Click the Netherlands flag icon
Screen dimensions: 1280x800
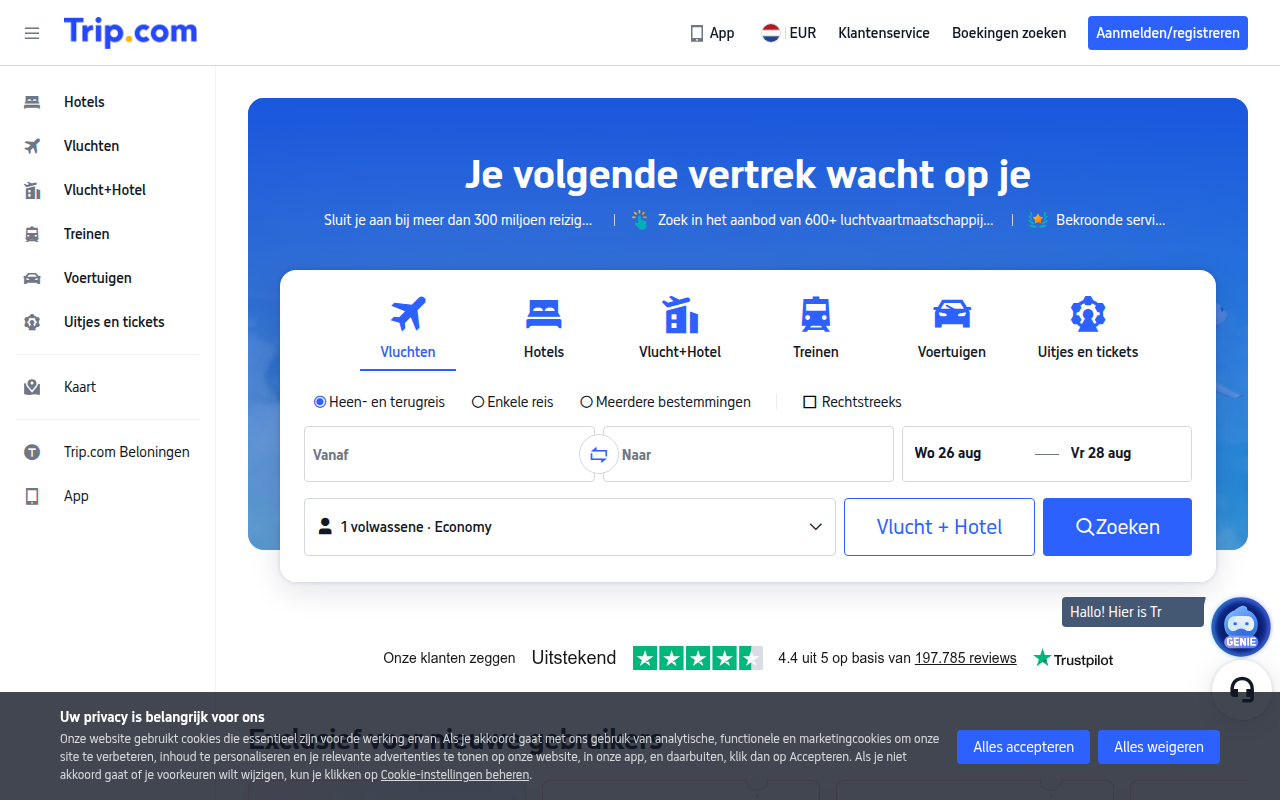pos(771,33)
